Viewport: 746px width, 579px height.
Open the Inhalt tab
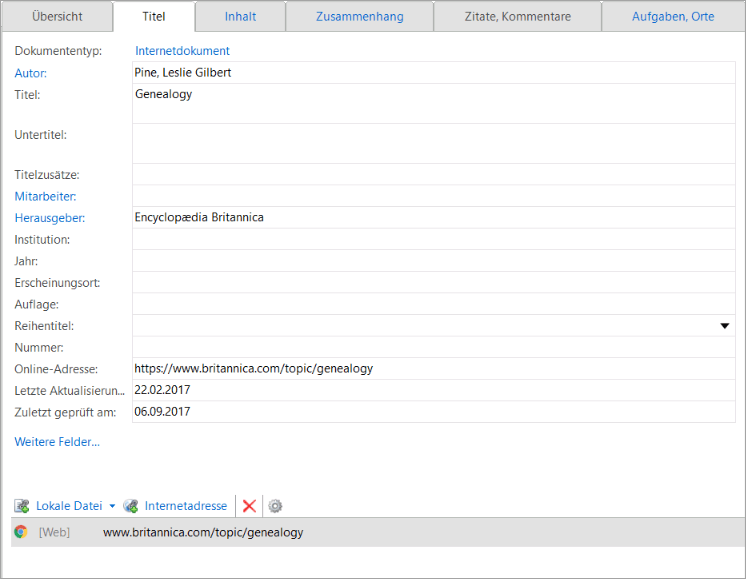[240, 17]
